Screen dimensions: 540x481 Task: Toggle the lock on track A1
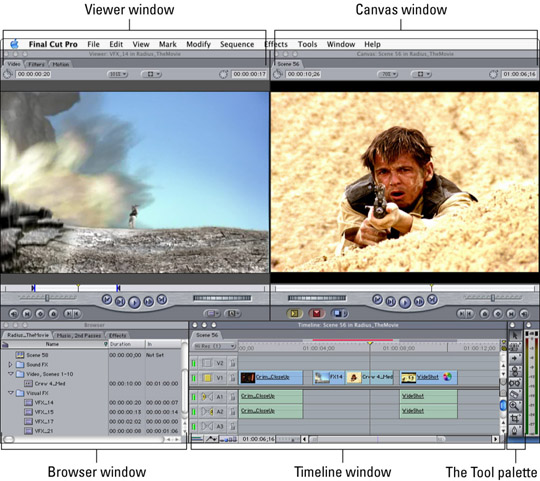[232, 397]
